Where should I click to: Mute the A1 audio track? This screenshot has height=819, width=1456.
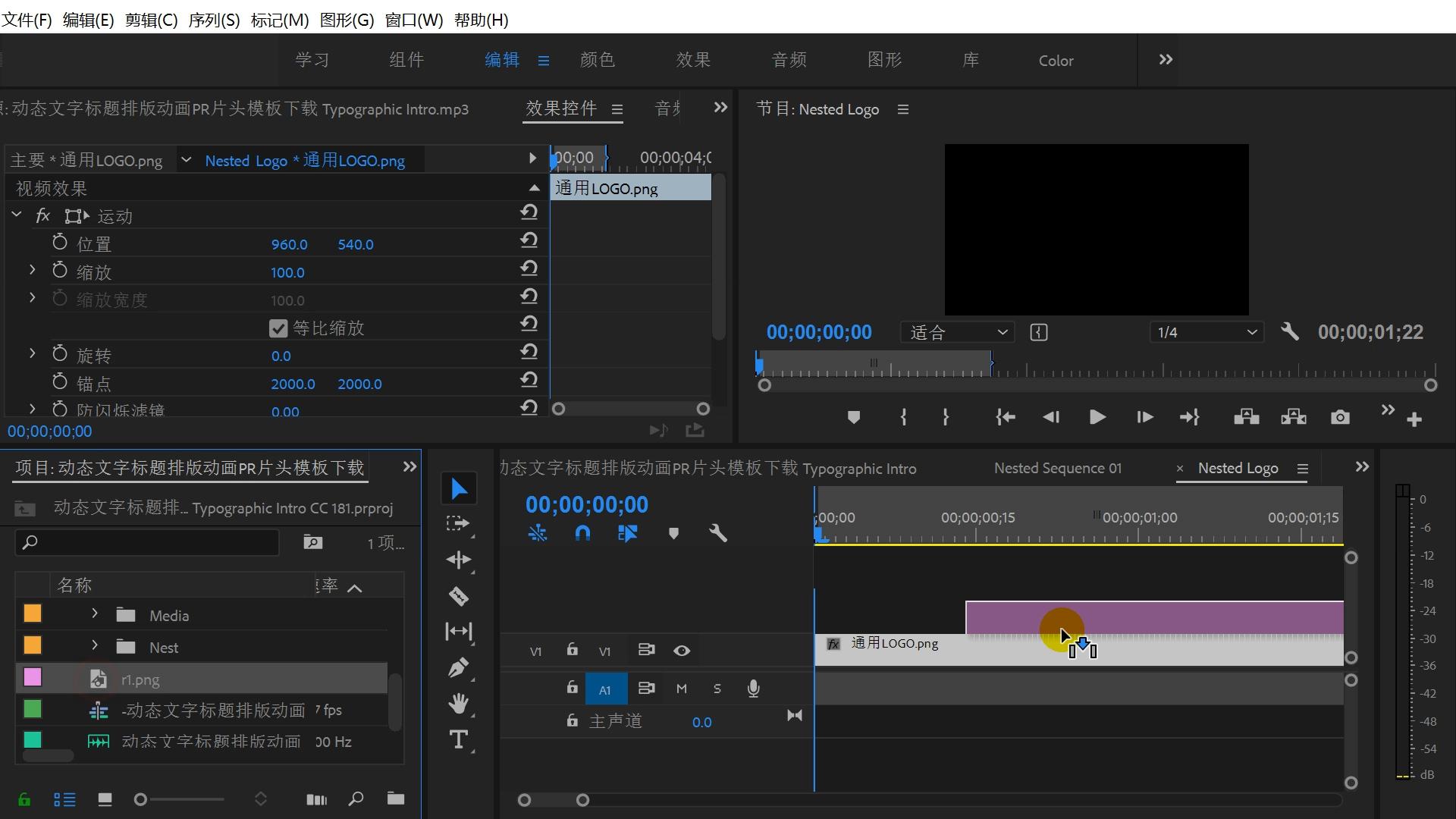pyautogui.click(x=681, y=689)
